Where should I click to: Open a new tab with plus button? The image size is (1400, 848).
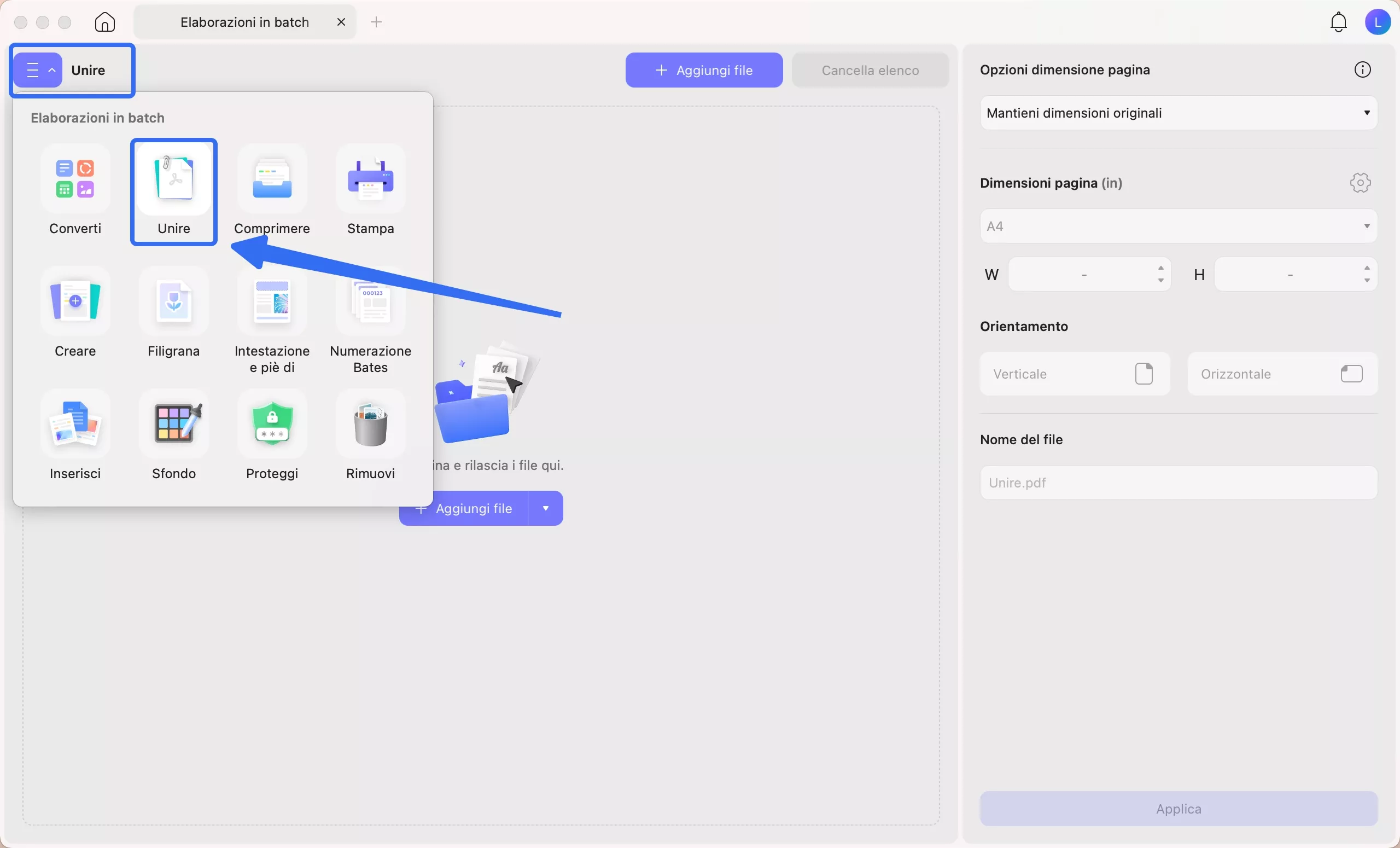point(376,22)
